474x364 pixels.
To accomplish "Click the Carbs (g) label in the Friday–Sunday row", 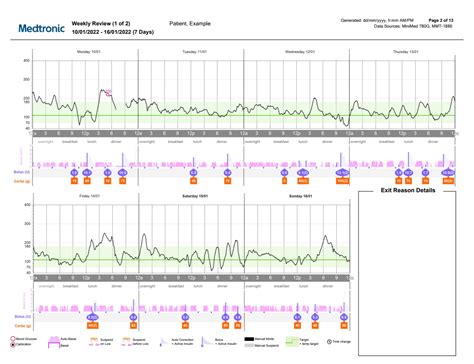I will [23, 326].
